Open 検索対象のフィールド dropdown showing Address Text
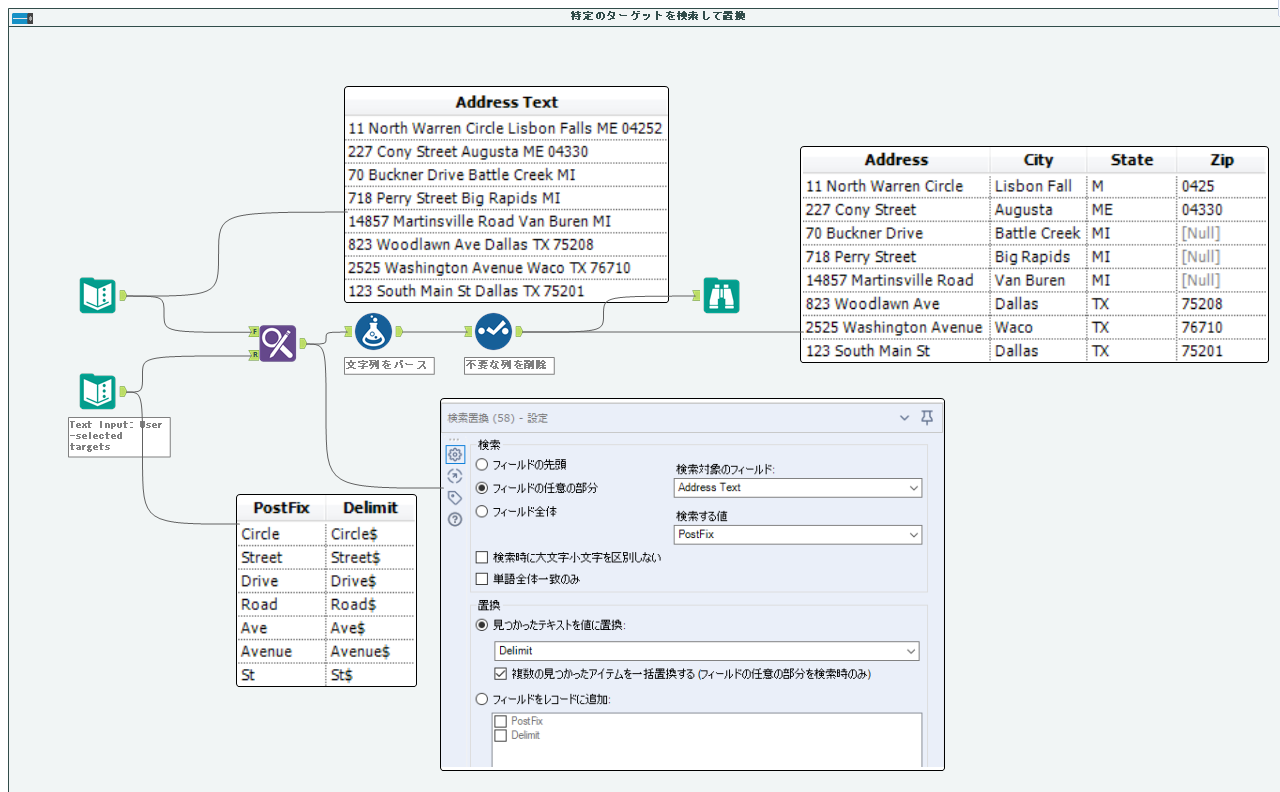 tap(798, 488)
